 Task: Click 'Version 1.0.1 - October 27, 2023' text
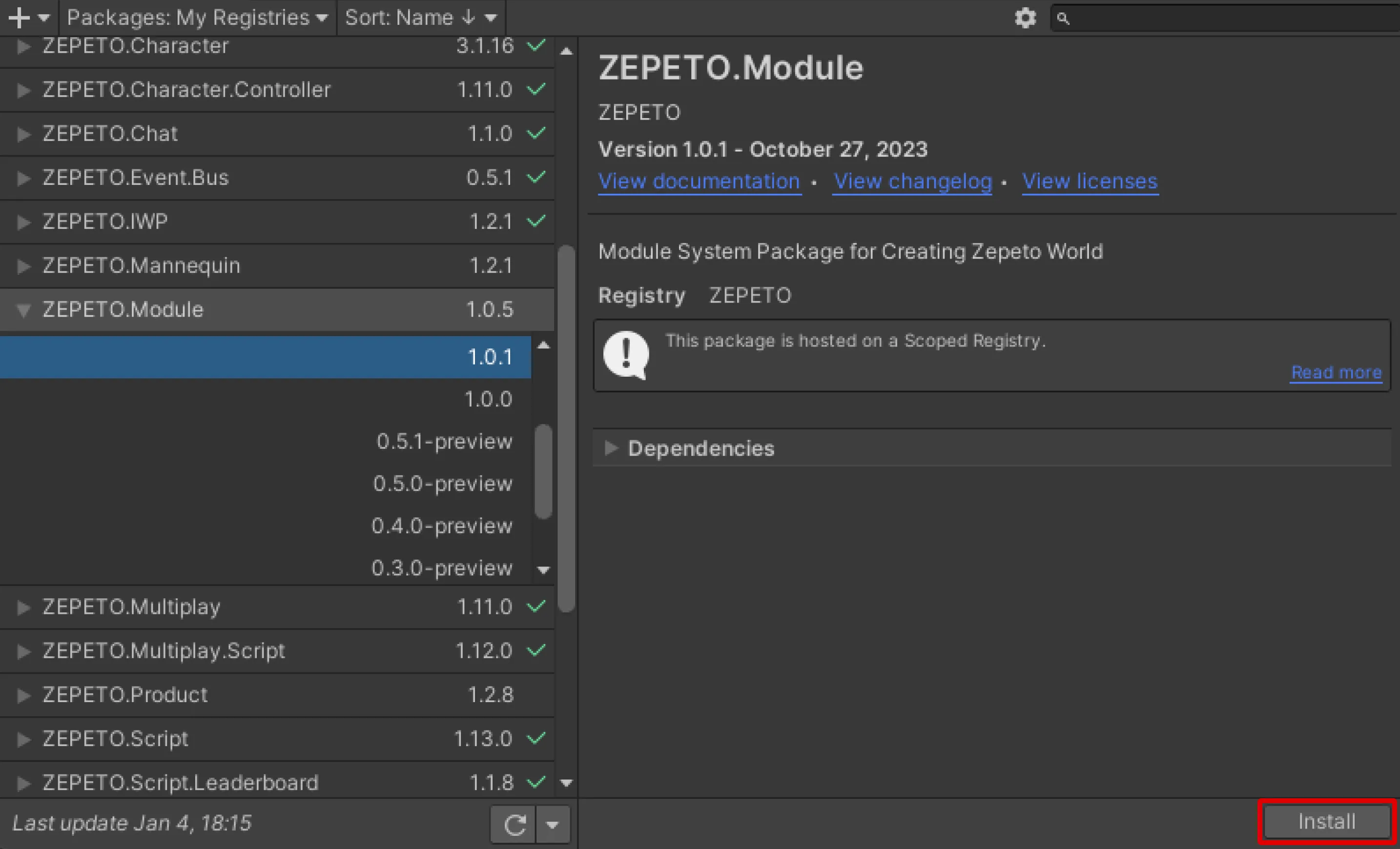tap(763, 149)
